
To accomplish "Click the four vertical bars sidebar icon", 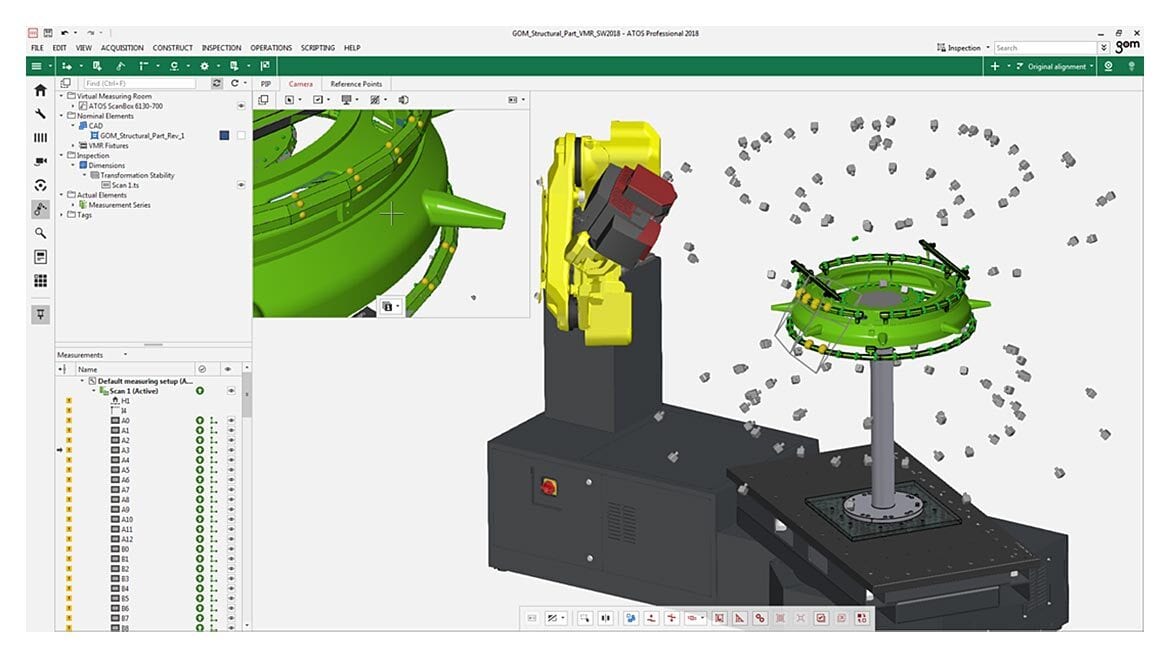I will (x=40, y=138).
